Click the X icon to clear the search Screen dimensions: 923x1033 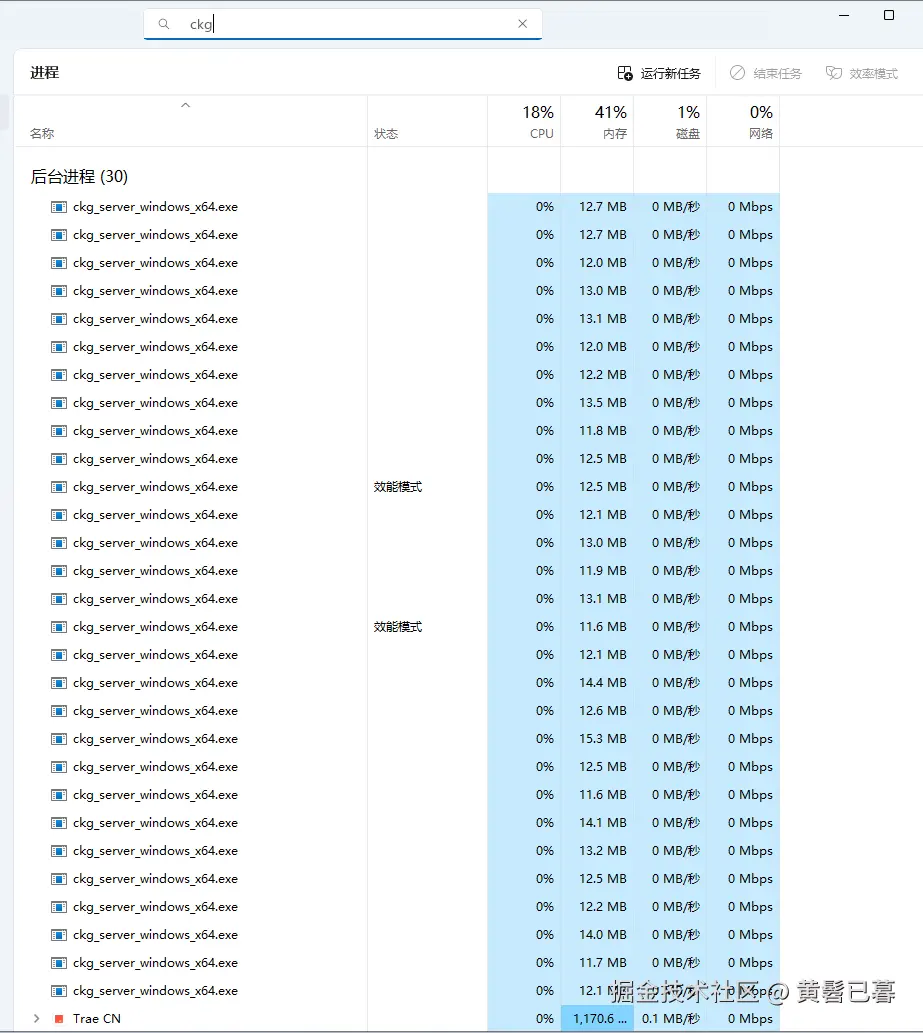522,24
